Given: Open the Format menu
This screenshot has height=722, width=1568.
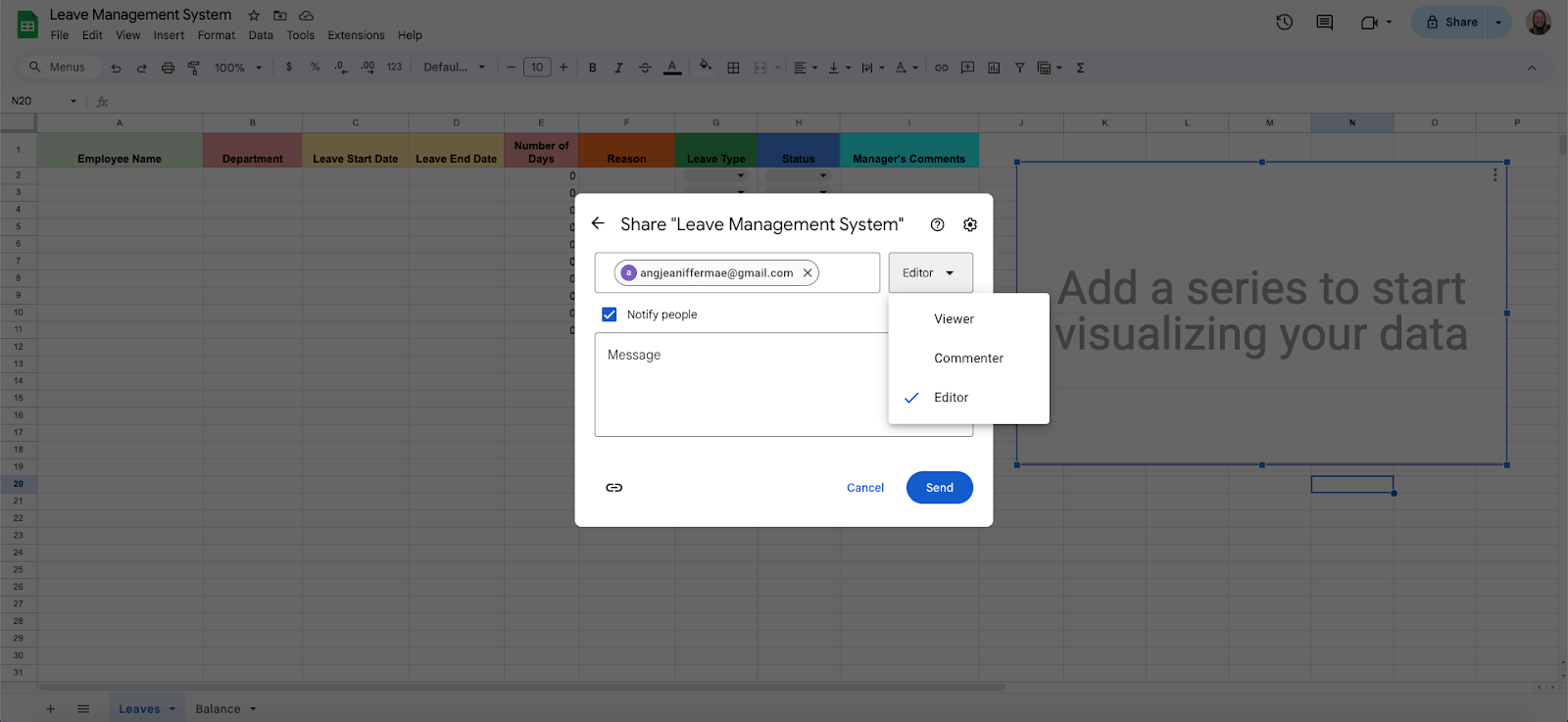Looking at the screenshot, I should (x=217, y=35).
